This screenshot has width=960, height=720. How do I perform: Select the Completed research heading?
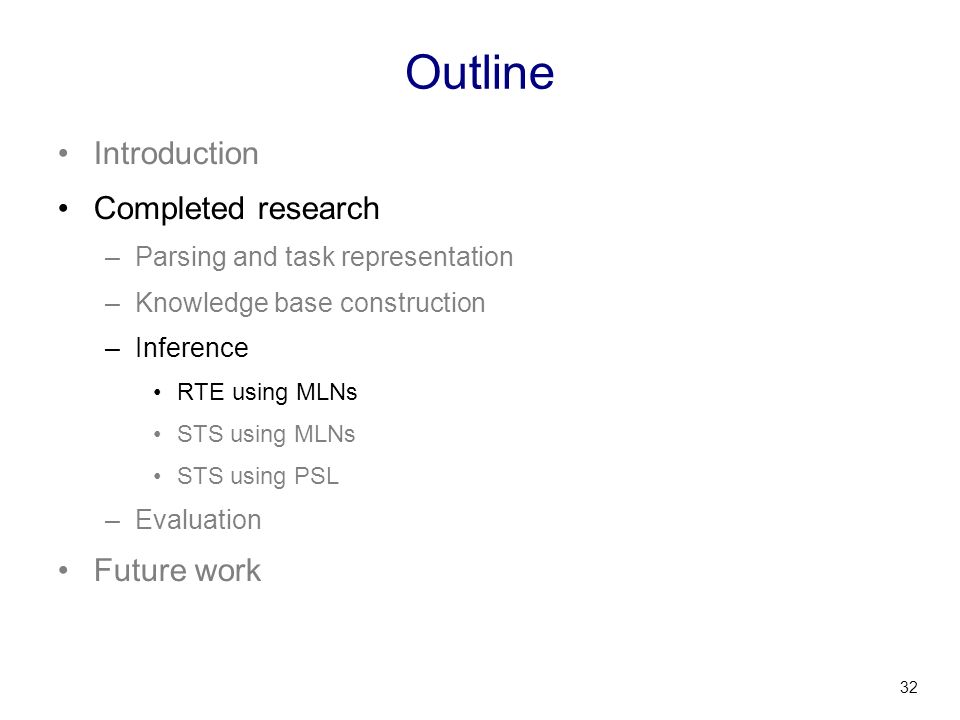(x=236, y=209)
